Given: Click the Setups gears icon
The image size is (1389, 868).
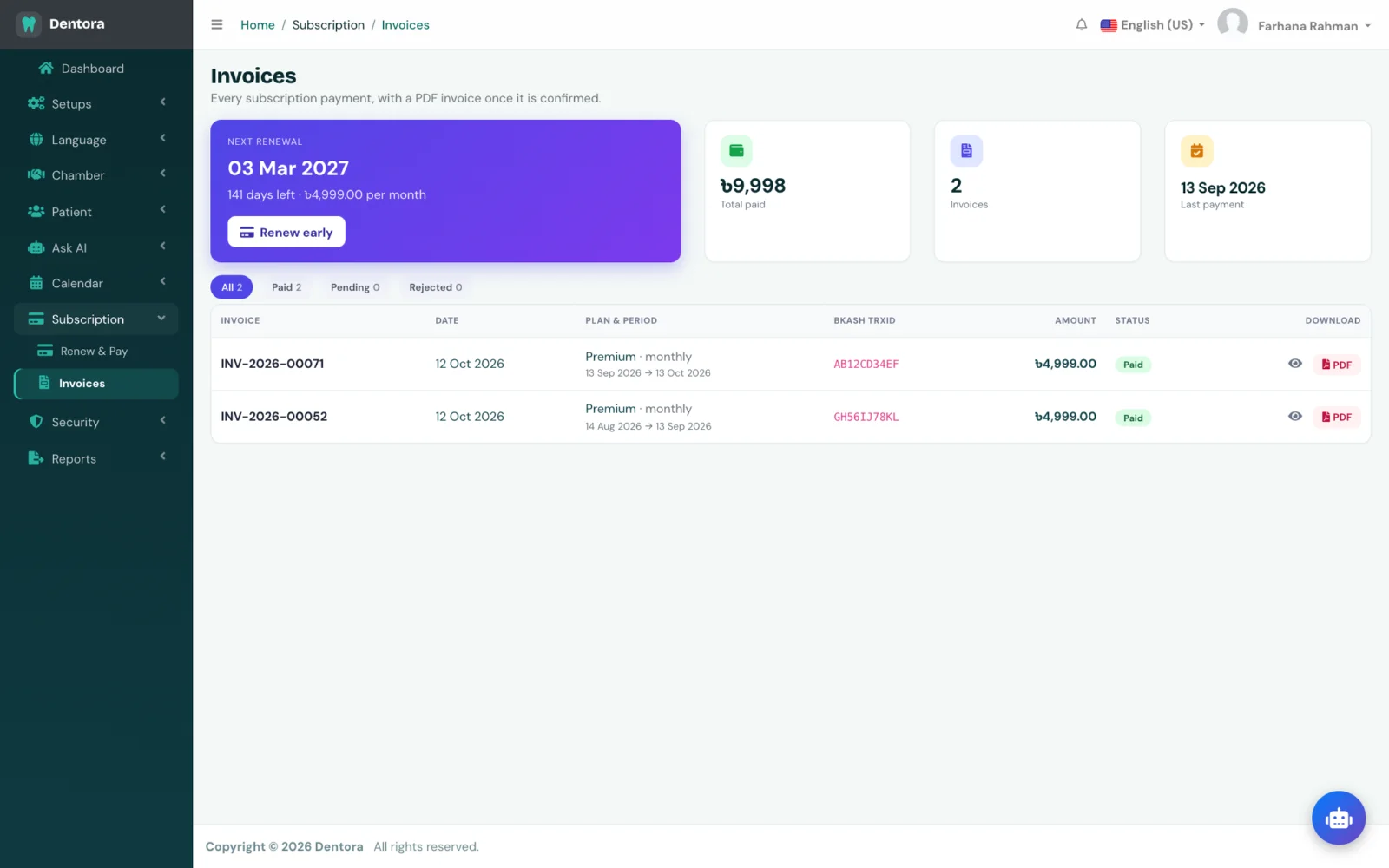Looking at the screenshot, I should pos(36,103).
